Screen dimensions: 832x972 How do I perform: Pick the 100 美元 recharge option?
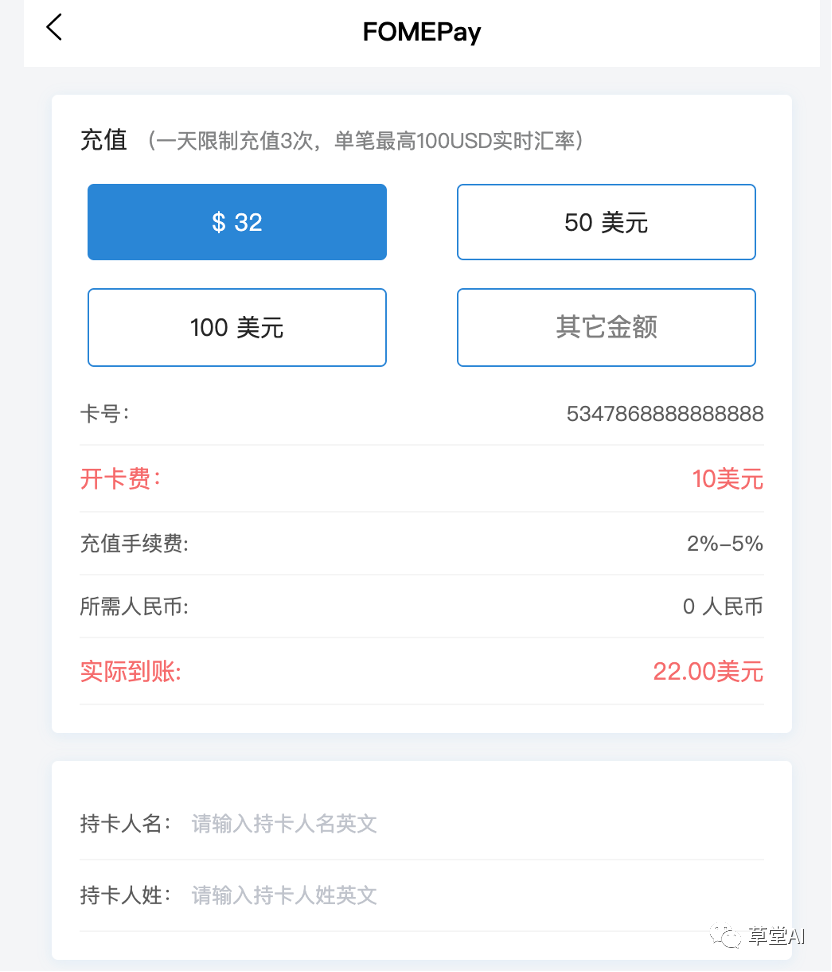237,327
